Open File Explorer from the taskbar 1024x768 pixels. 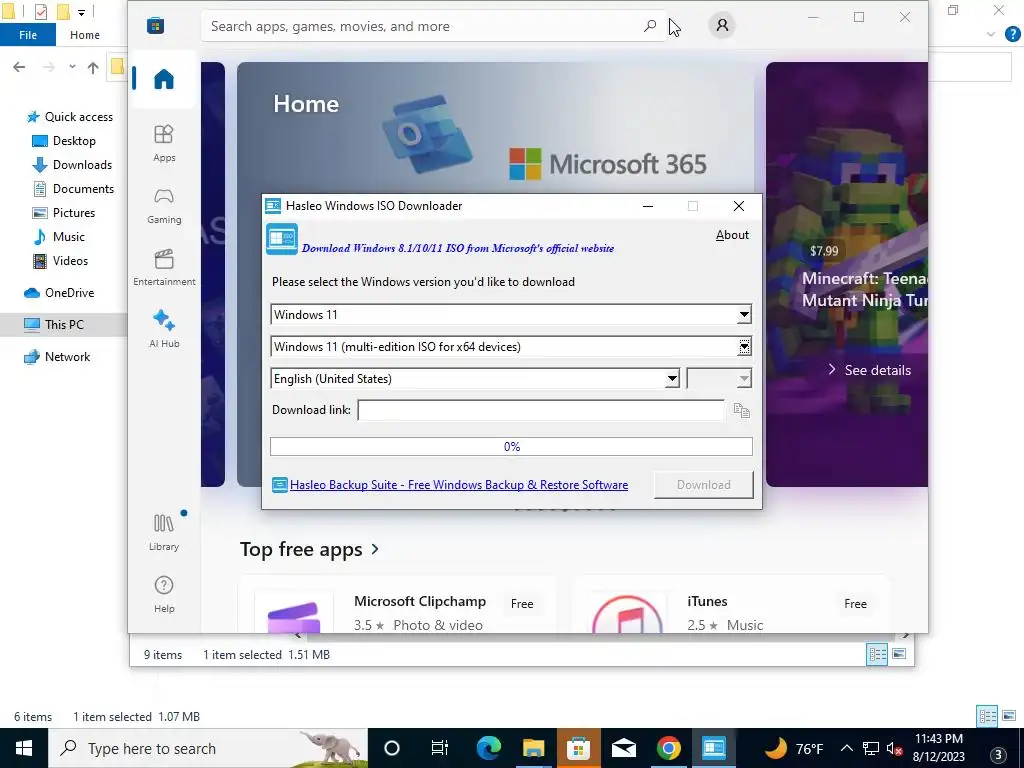(x=533, y=748)
